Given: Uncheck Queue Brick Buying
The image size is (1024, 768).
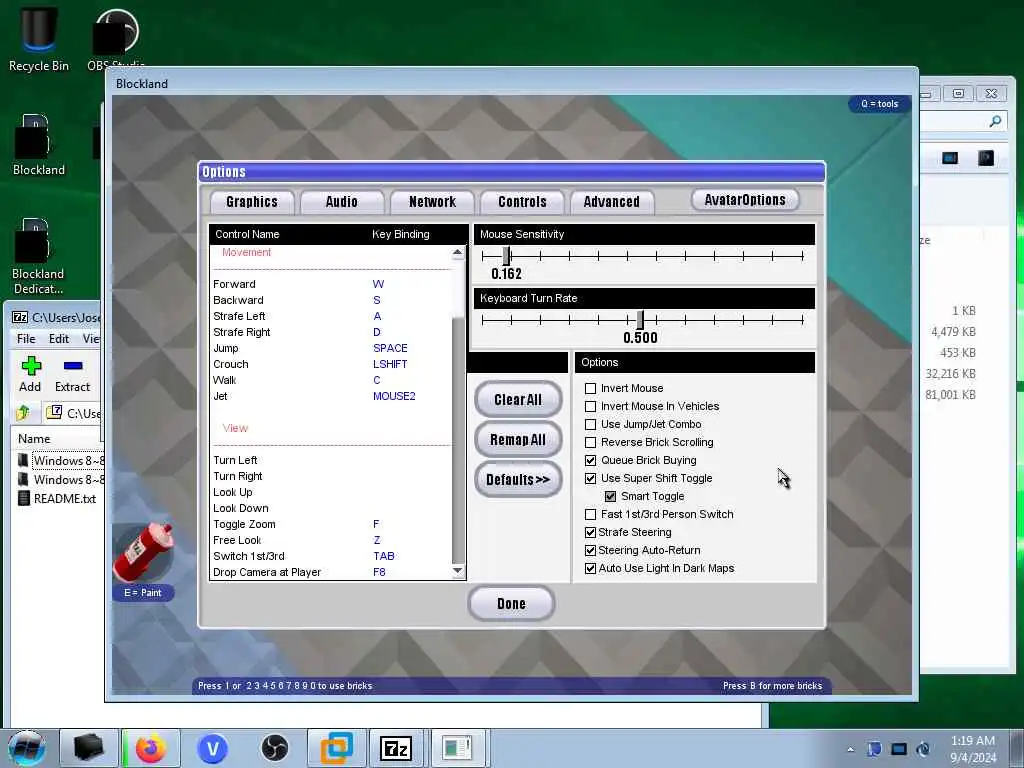Looking at the screenshot, I should click(590, 460).
